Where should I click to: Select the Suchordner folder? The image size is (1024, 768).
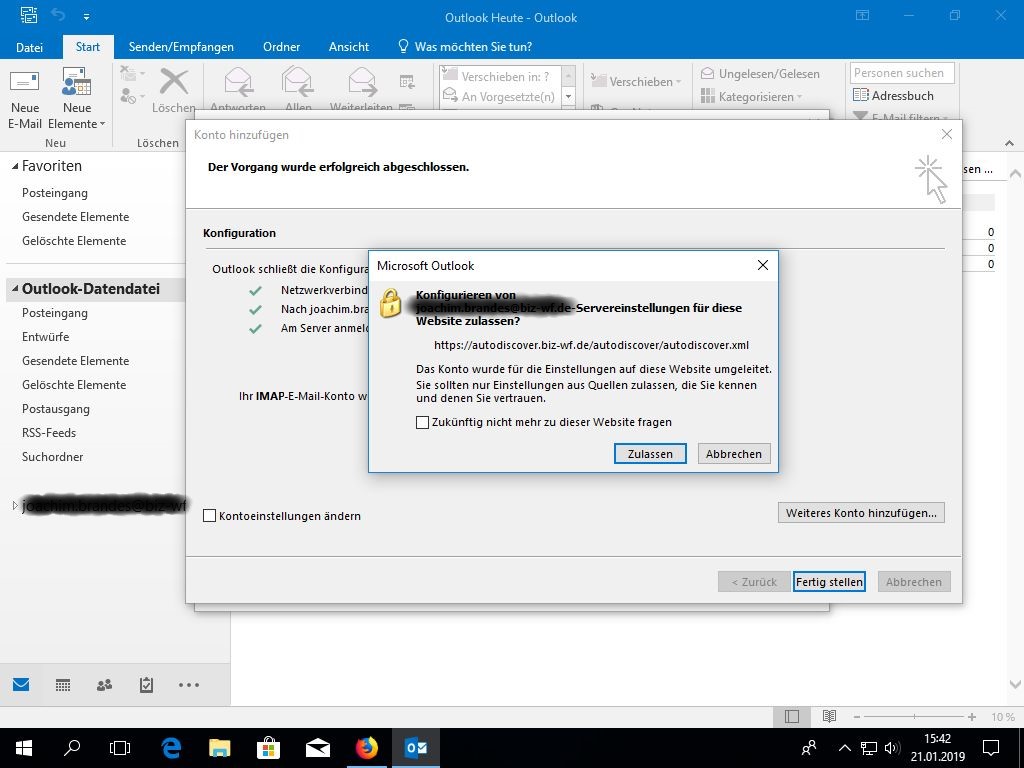coord(53,457)
